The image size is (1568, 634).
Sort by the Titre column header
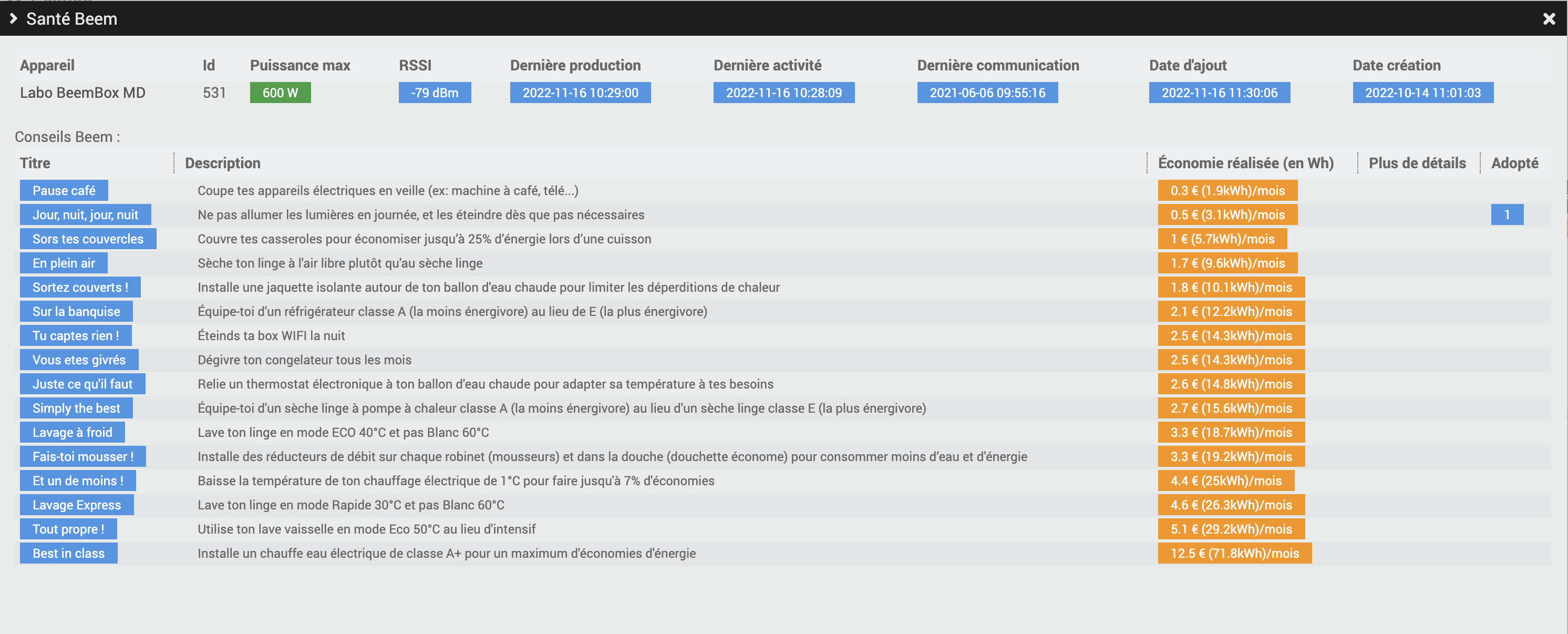[35, 163]
